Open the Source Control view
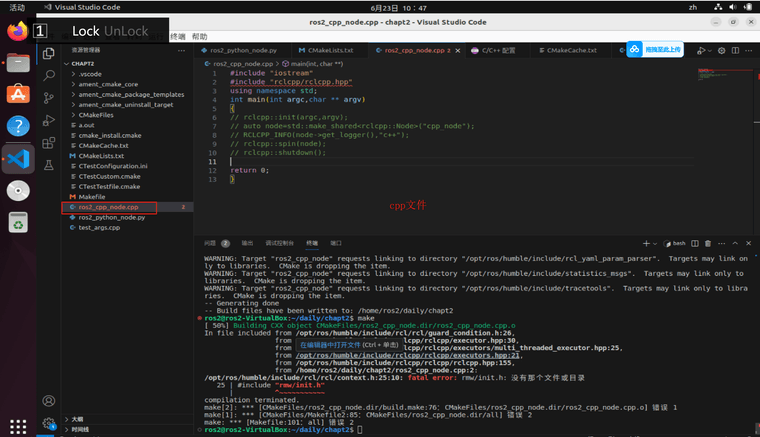 point(48,98)
